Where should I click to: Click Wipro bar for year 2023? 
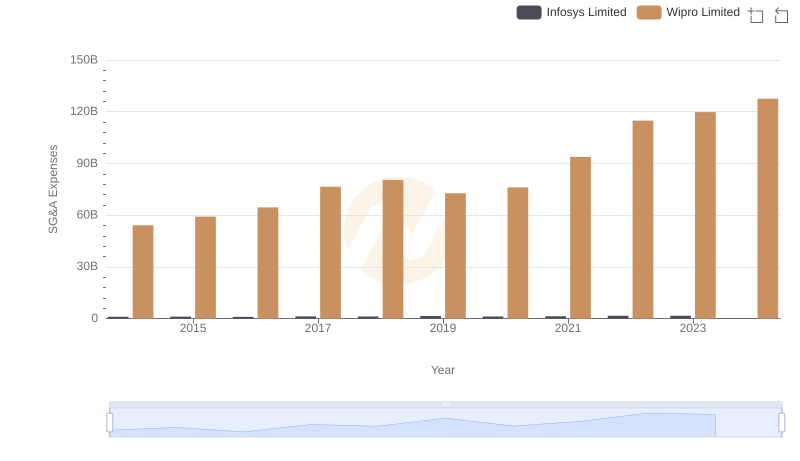coord(706,215)
